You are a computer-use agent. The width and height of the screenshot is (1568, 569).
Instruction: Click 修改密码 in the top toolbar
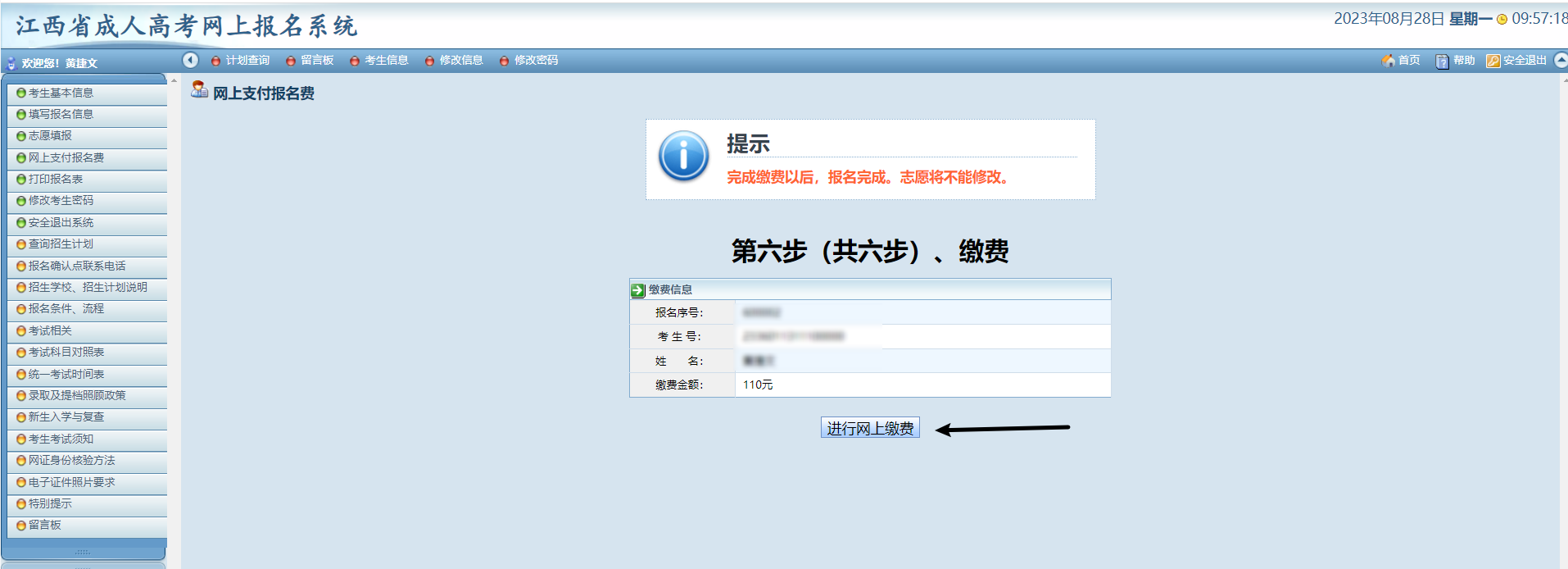click(x=536, y=61)
